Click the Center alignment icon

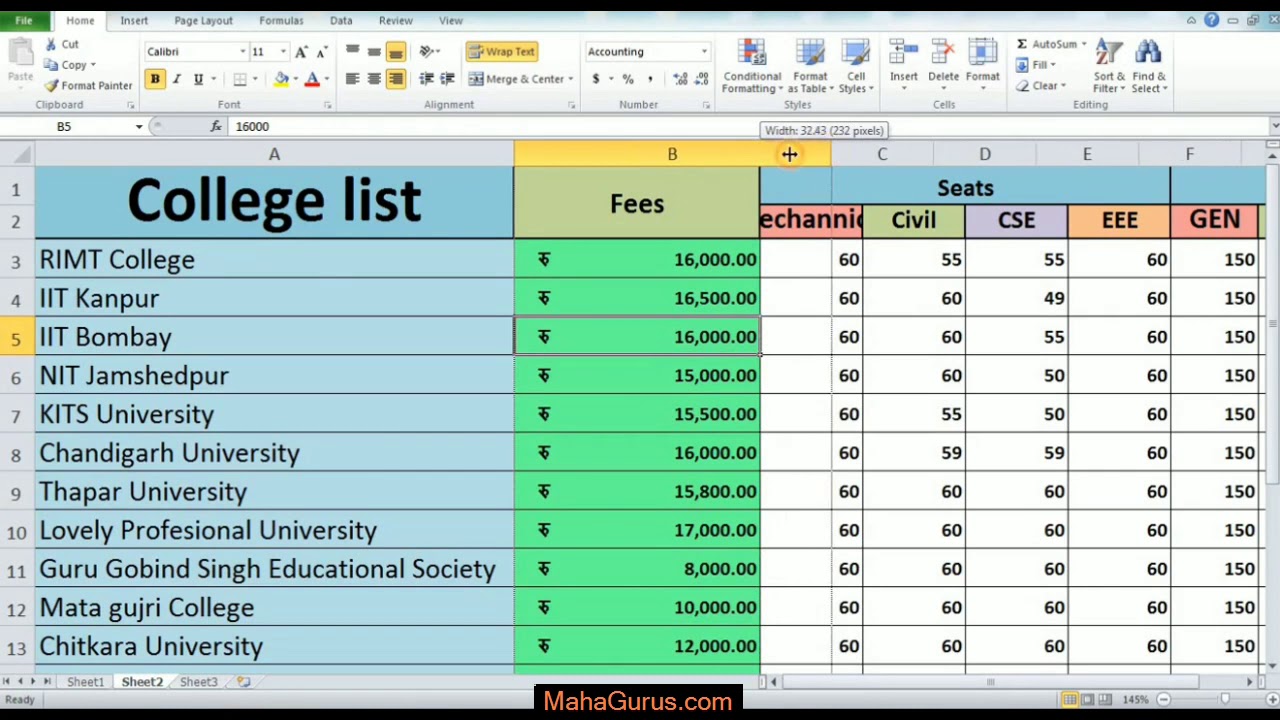pos(374,79)
